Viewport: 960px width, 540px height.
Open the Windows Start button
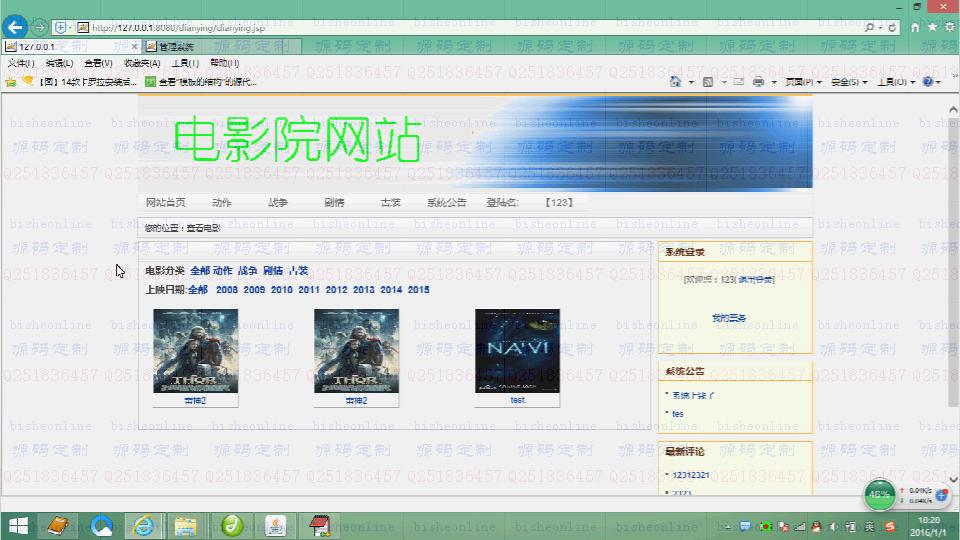pyautogui.click(x=18, y=527)
